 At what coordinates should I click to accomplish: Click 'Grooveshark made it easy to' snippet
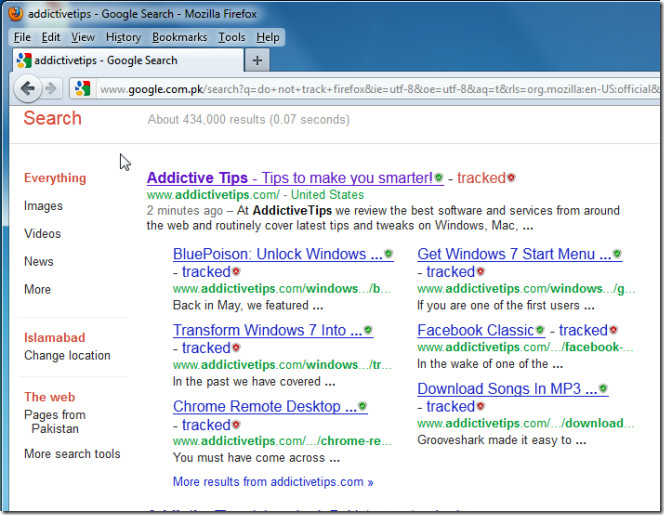(502, 440)
